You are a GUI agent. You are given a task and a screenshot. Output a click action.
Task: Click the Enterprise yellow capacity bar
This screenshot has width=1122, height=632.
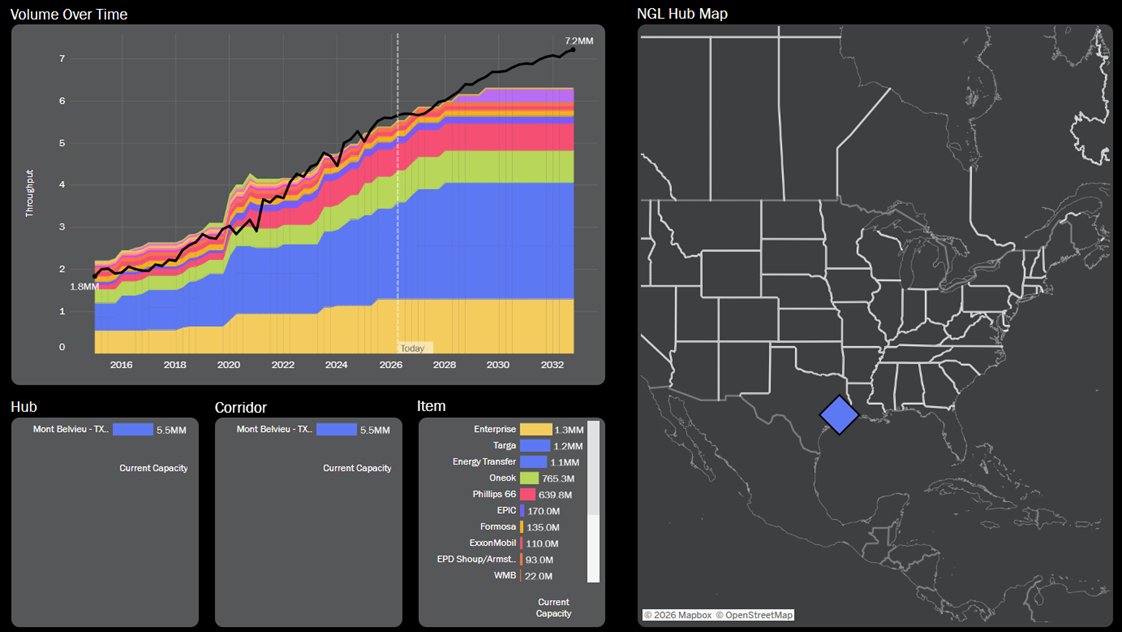(x=536, y=429)
